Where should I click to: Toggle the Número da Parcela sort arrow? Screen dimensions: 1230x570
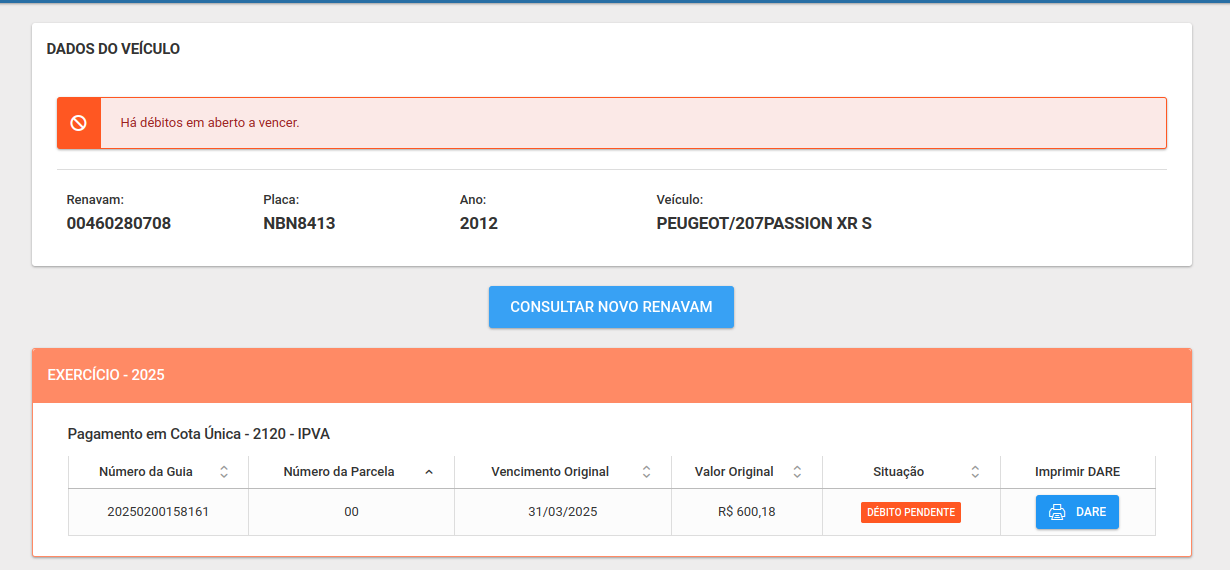(x=429, y=472)
